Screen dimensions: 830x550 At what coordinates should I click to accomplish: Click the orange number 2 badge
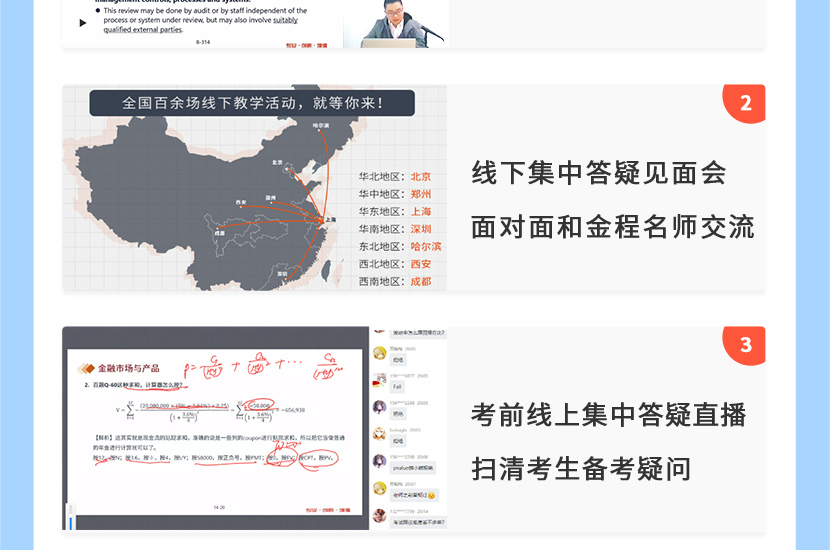745,104
